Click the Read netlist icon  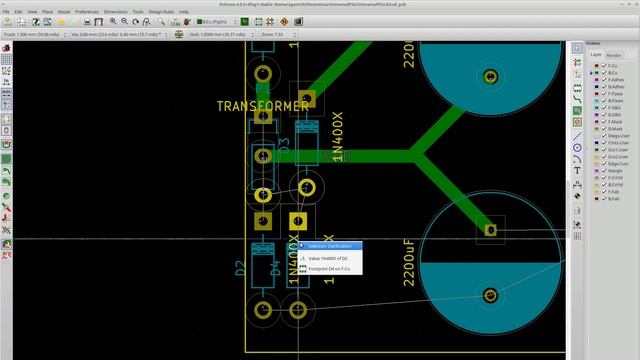176,22
